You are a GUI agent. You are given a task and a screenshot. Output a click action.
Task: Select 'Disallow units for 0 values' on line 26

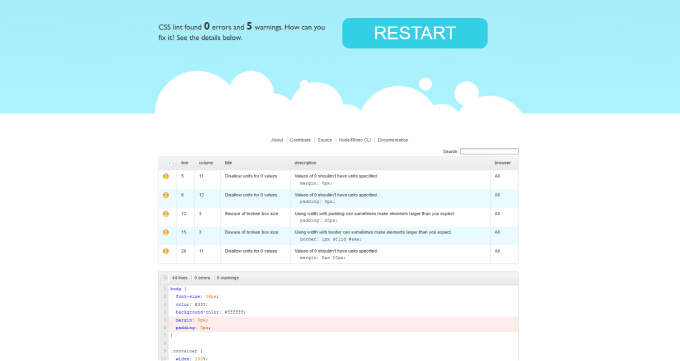click(x=251, y=251)
